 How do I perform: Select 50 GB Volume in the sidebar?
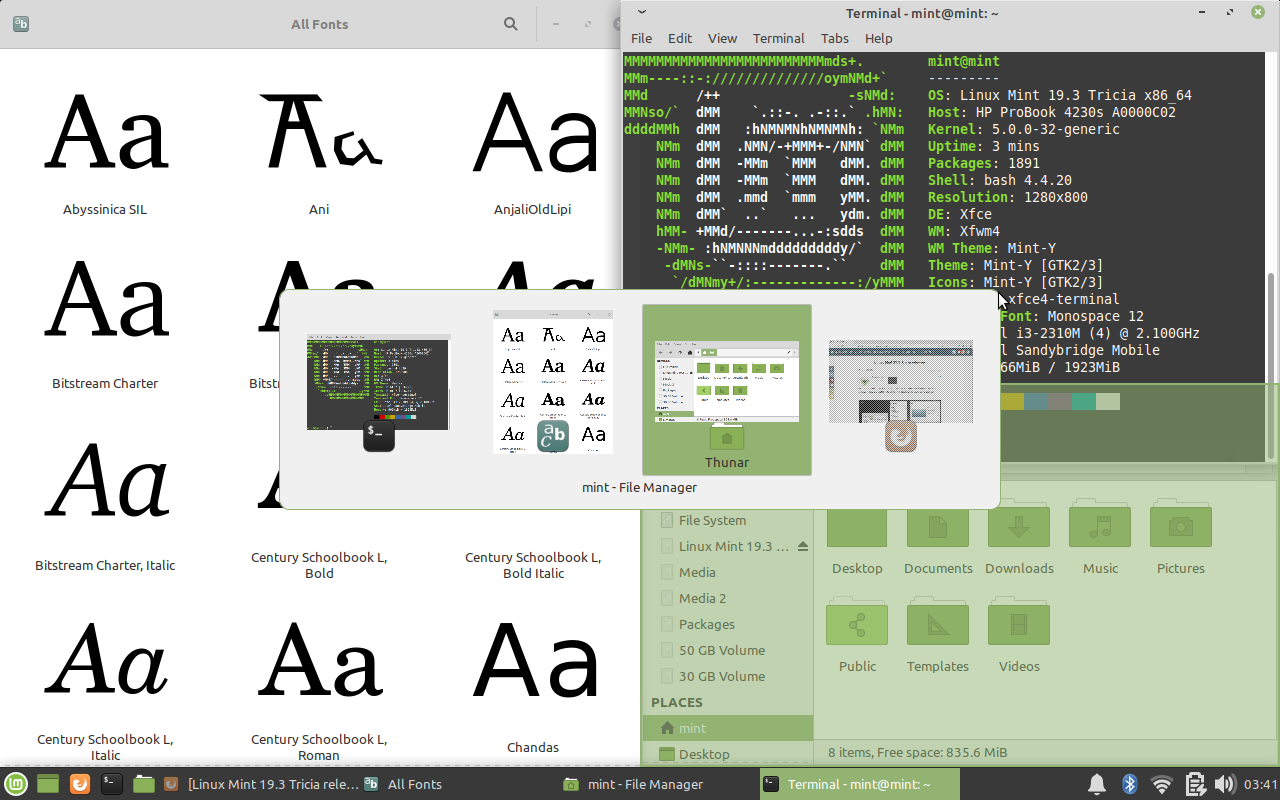coord(728,650)
